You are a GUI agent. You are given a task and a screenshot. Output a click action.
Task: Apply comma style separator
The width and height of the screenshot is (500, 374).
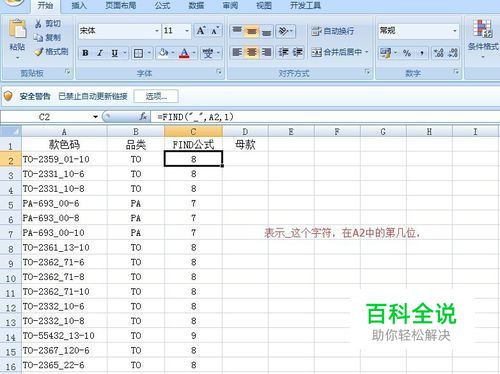pos(422,53)
